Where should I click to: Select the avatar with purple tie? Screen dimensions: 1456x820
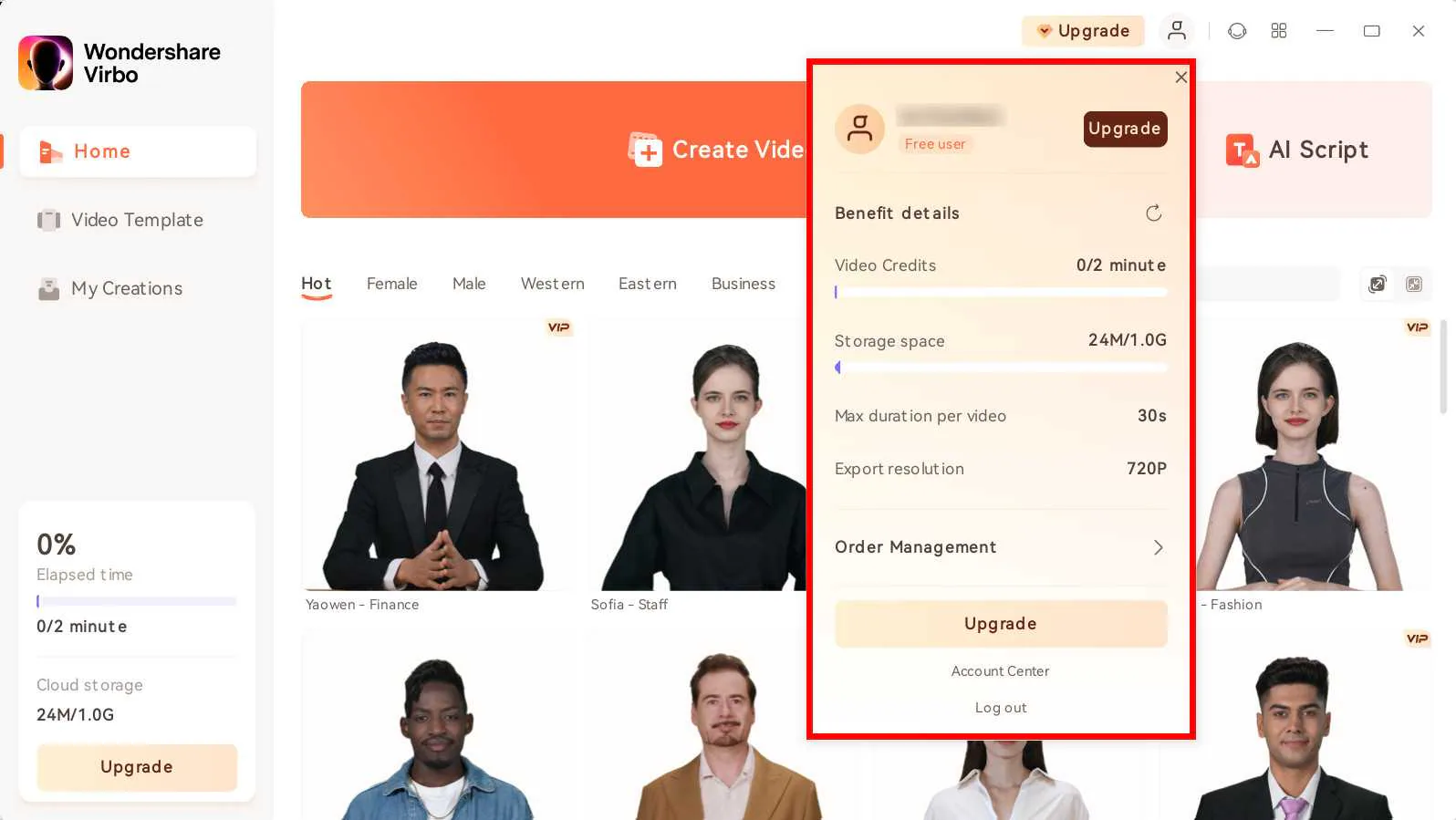coord(1295,725)
